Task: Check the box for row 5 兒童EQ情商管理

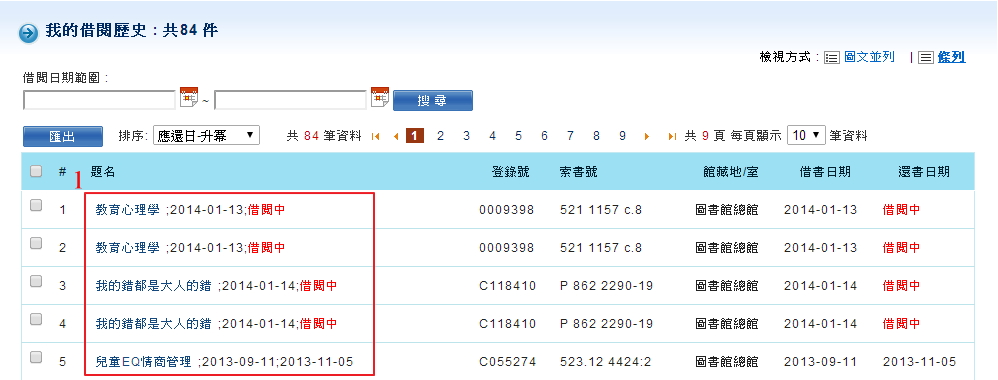Action: point(36,356)
